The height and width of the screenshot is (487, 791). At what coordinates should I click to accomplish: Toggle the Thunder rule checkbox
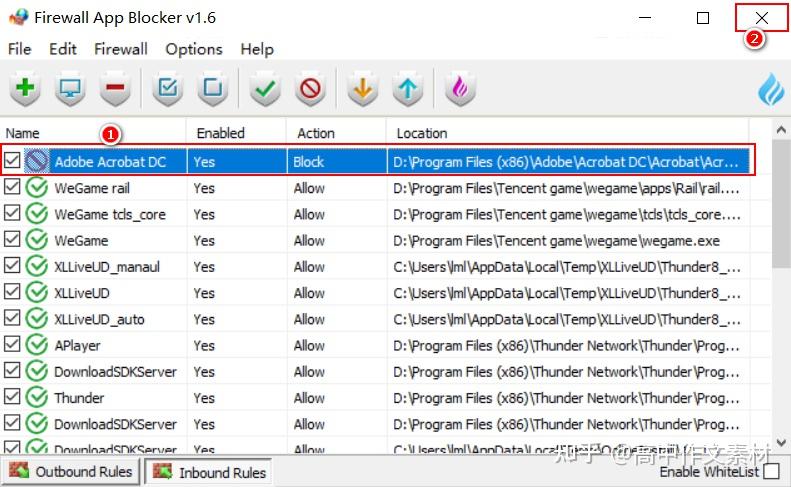12,397
